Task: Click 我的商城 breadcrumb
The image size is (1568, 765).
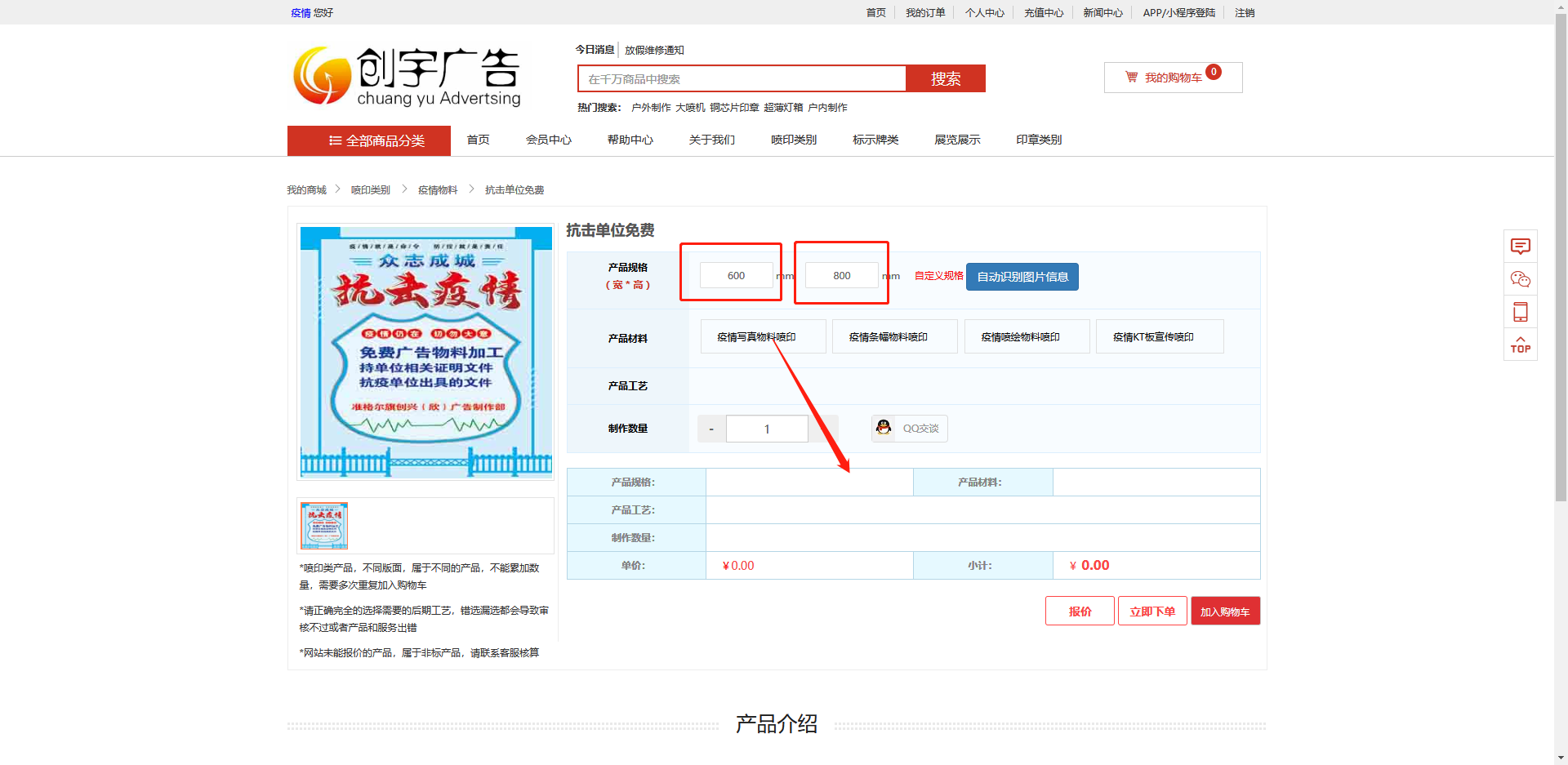Action: click(306, 189)
